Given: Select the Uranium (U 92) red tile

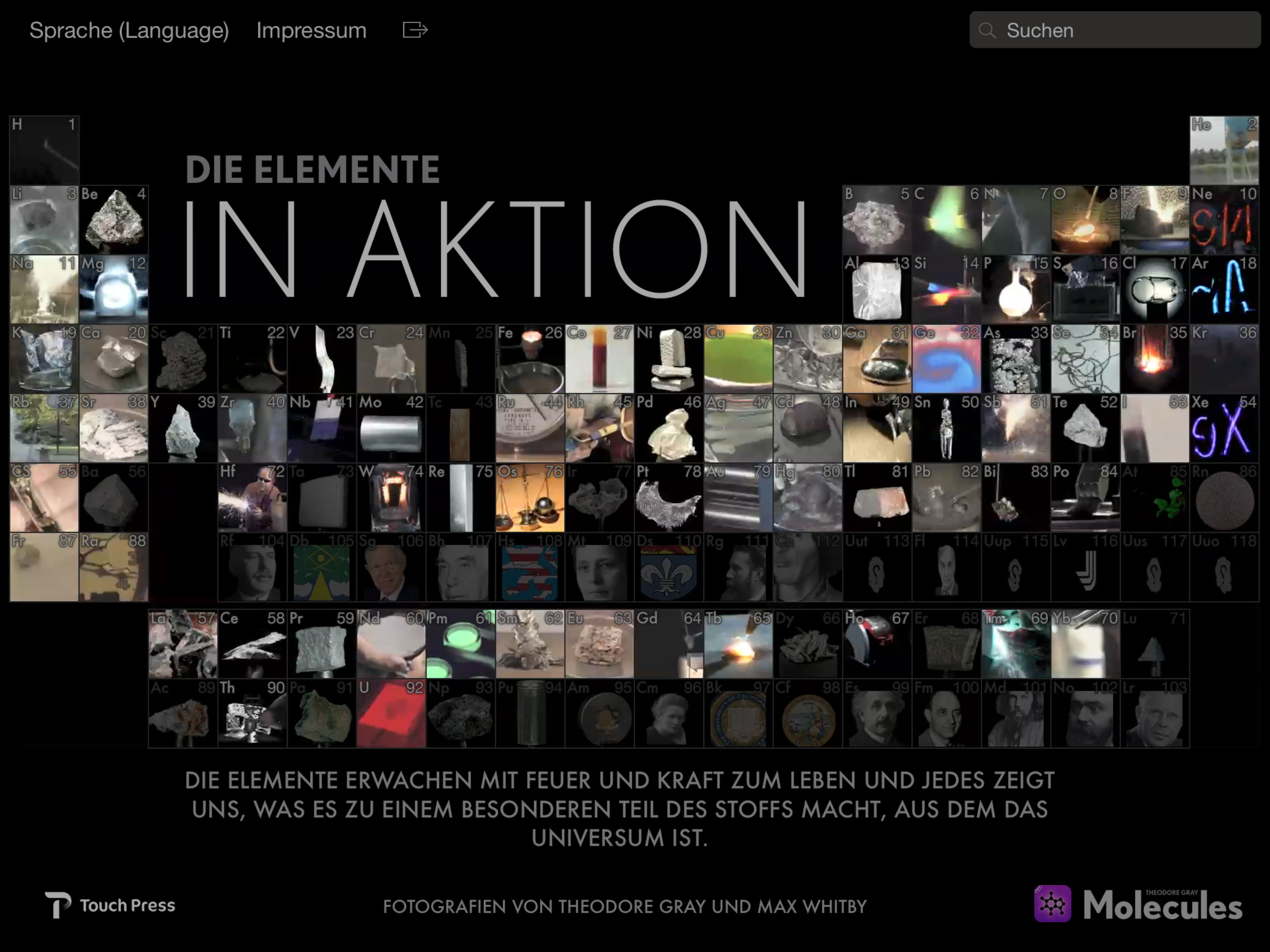Looking at the screenshot, I should (391, 713).
